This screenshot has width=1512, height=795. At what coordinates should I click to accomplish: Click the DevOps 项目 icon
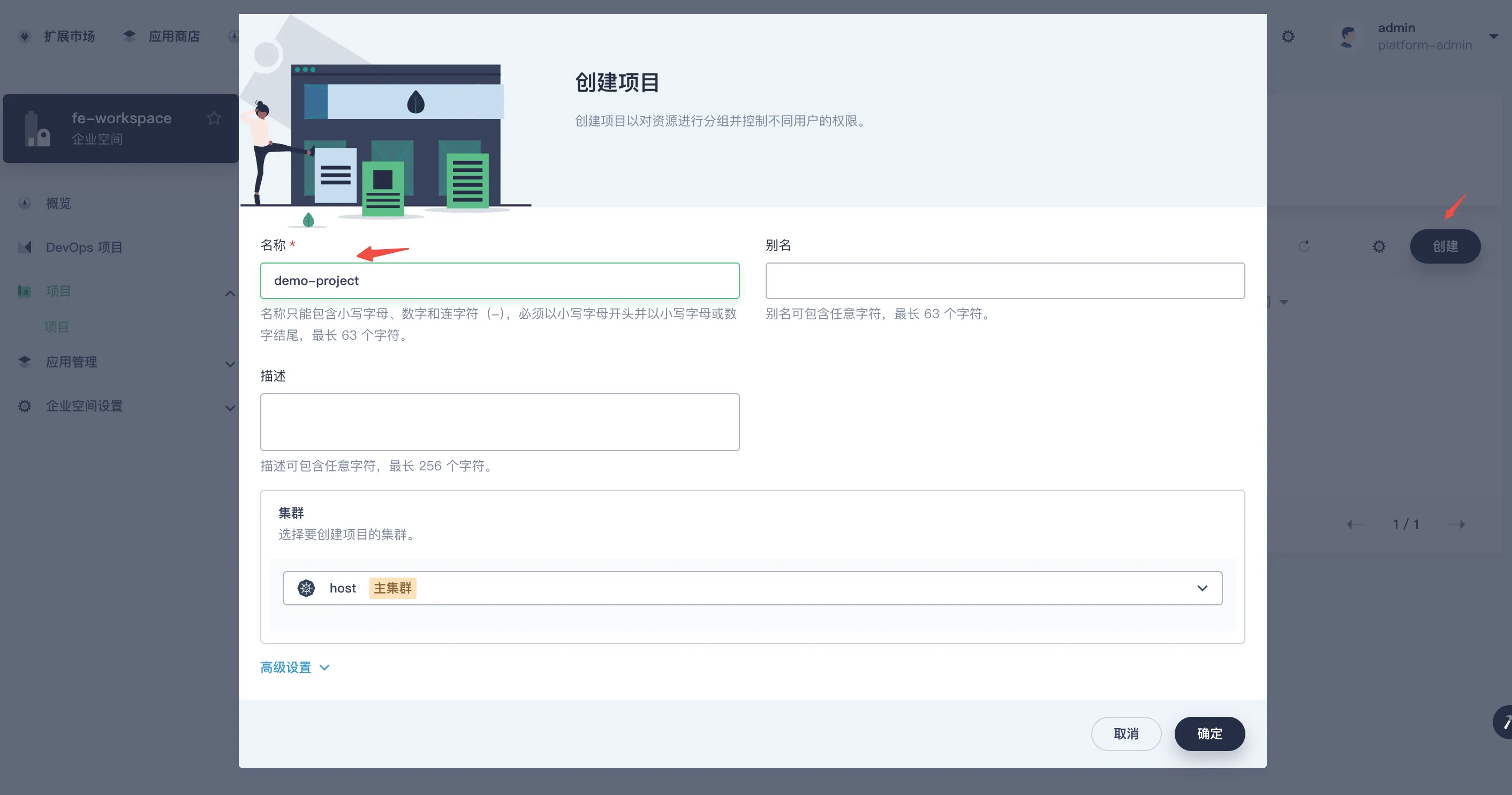pyautogui.click(x=25, y=247)
